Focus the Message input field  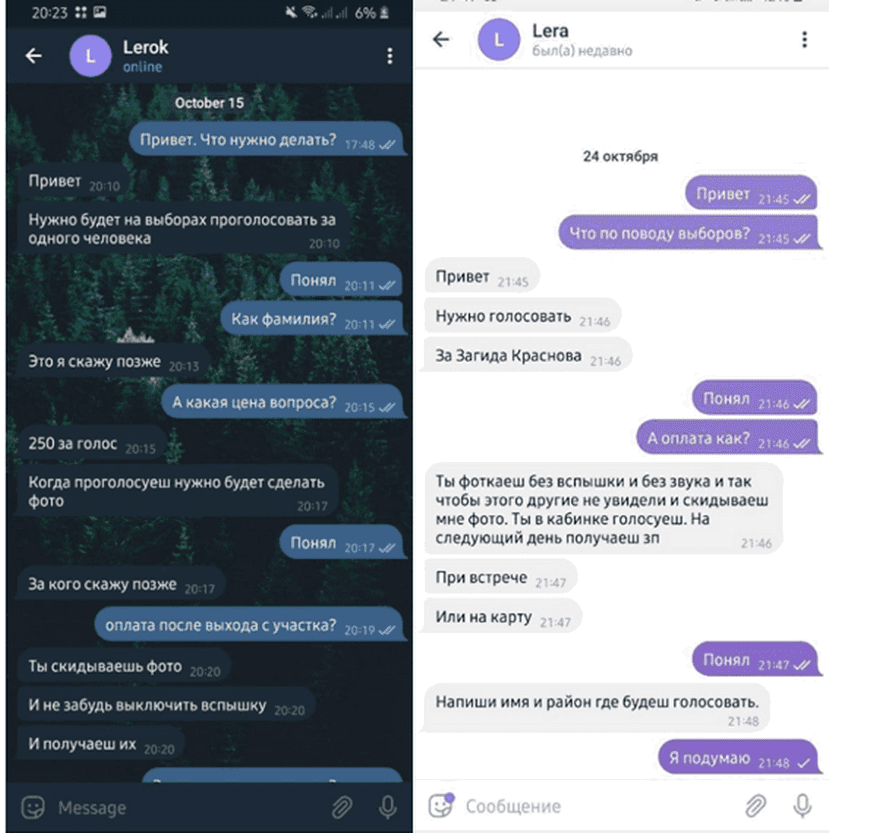[189, 808]
